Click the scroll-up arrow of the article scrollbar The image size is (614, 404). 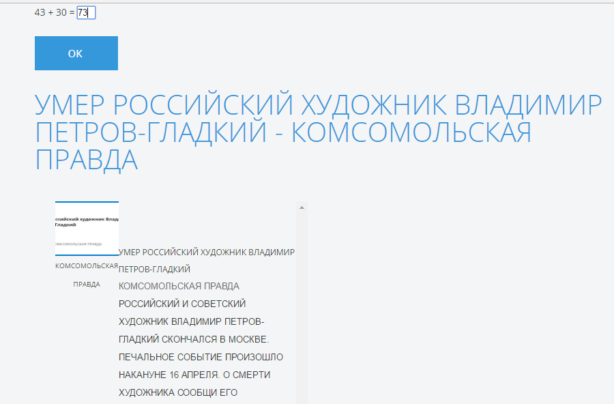302,207
